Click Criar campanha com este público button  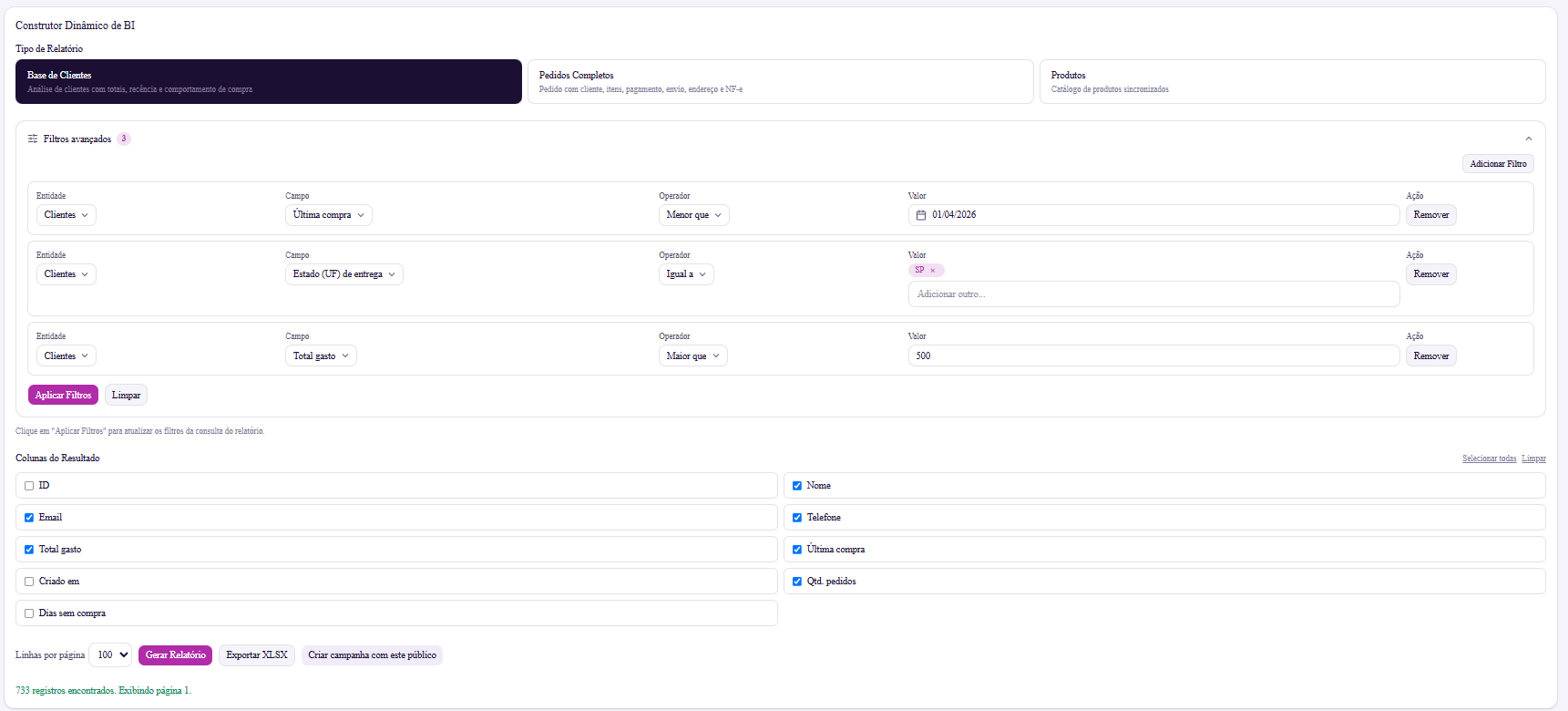pyautogui.click(x=372, y=655)
